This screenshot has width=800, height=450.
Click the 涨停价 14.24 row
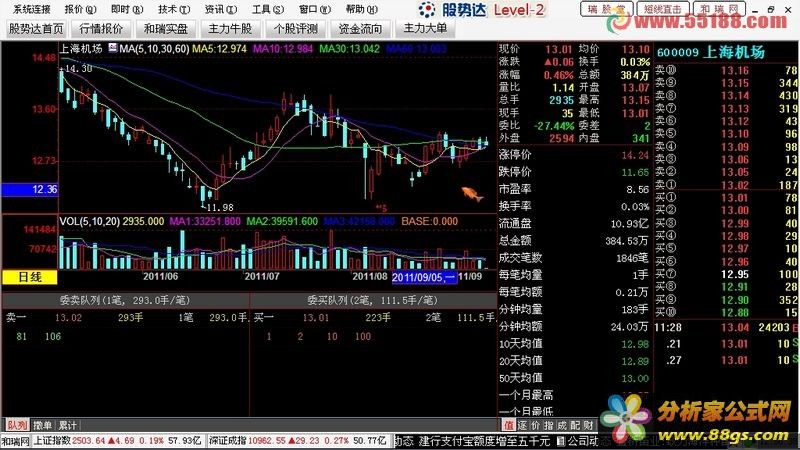(574, 155)
